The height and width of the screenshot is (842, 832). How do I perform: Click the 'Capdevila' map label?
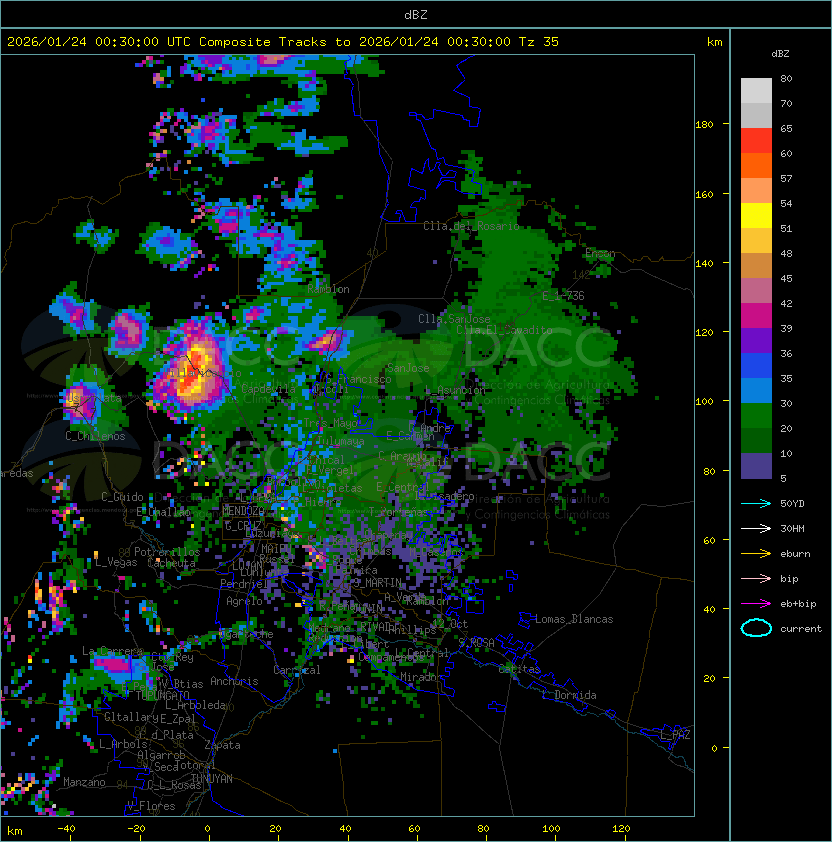pyautogui.click(x=268, y=388)
